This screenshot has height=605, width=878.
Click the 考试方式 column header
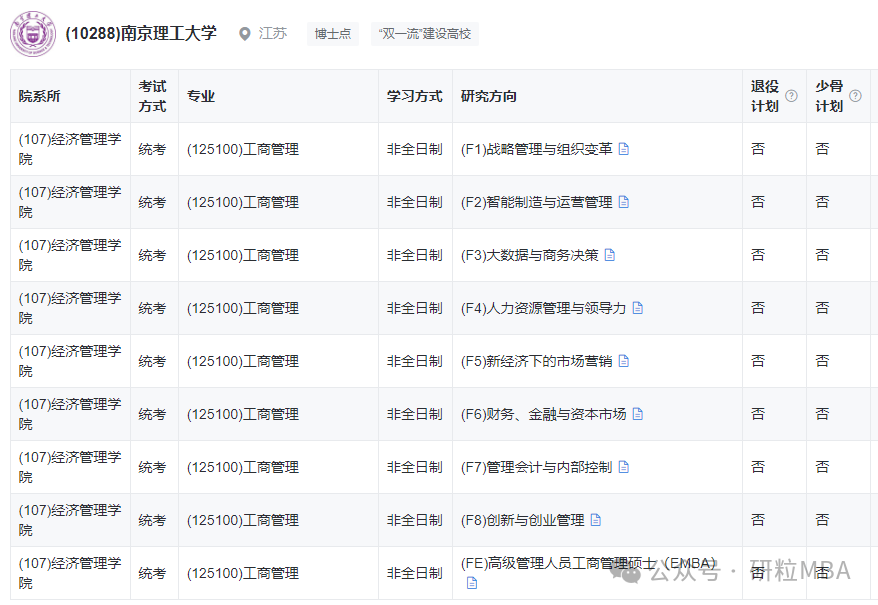(152, 96)
